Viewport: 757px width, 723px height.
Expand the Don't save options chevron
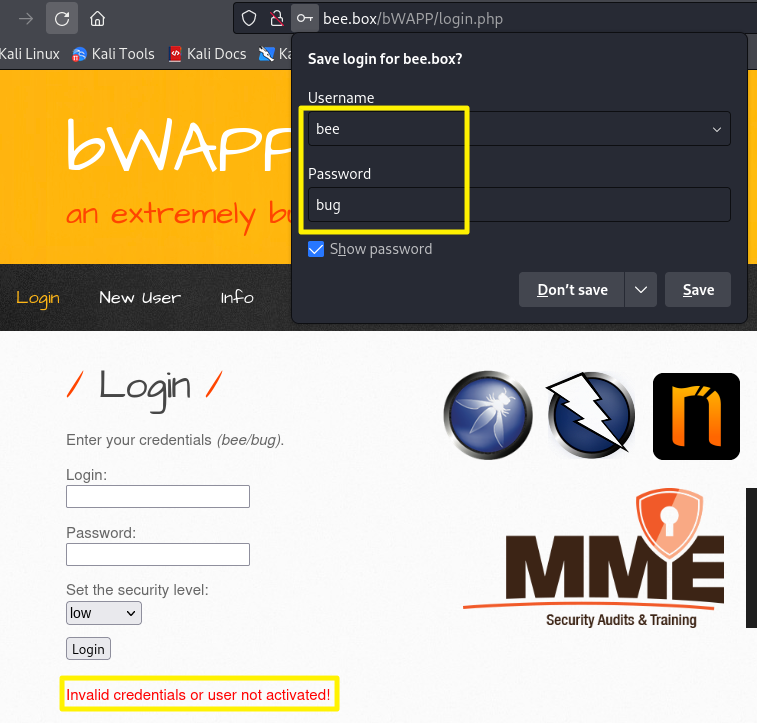click(641, 290)
